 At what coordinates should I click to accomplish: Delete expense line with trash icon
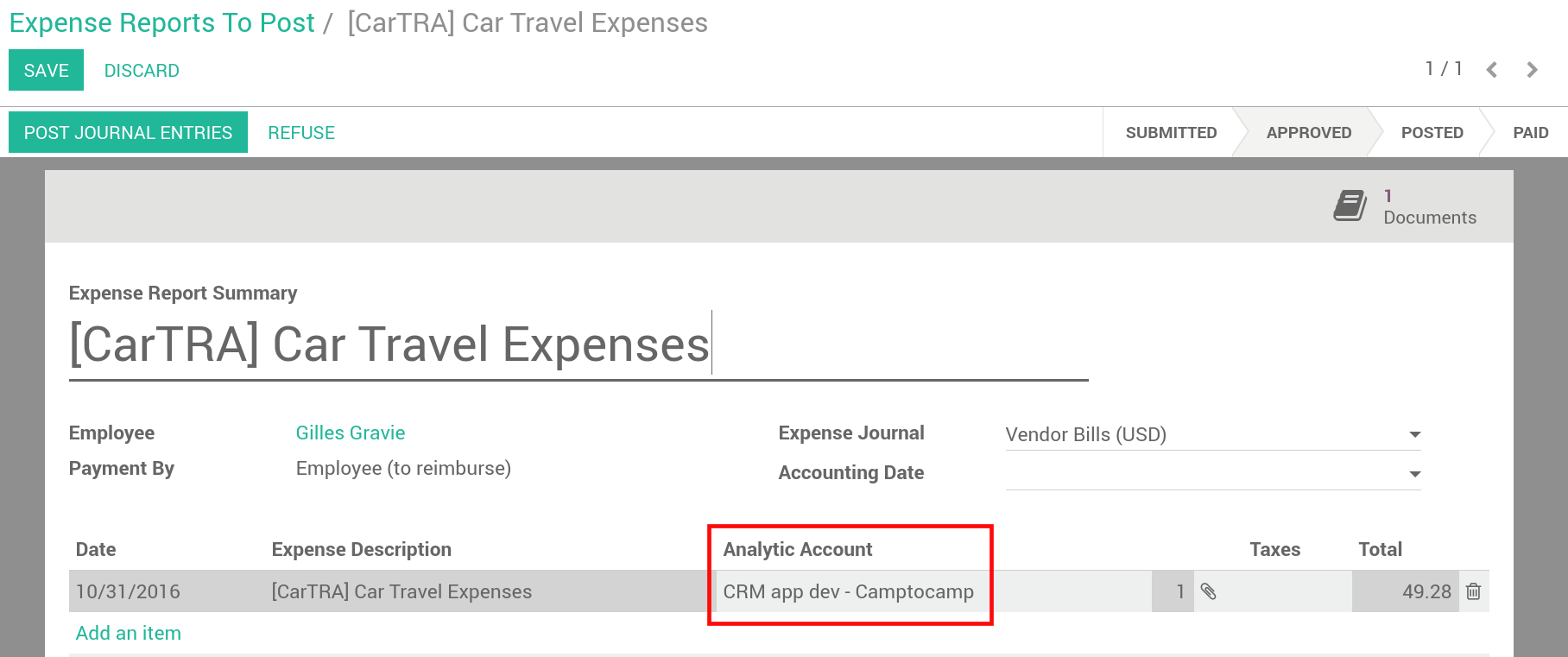pos(1473,591)
